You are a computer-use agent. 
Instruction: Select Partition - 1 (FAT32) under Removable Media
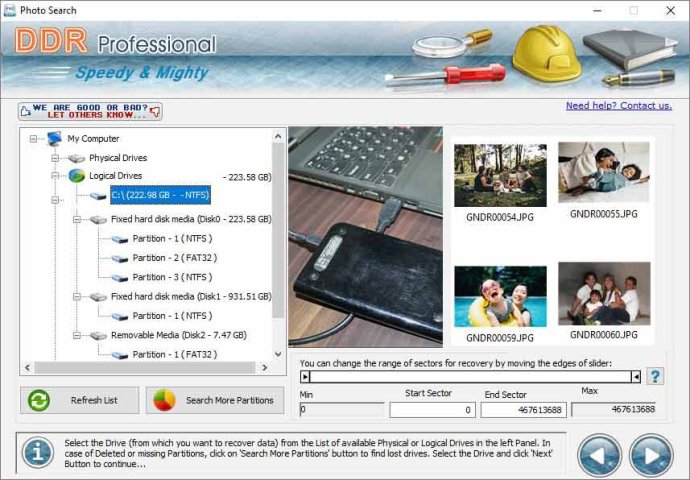coord(175,355)
